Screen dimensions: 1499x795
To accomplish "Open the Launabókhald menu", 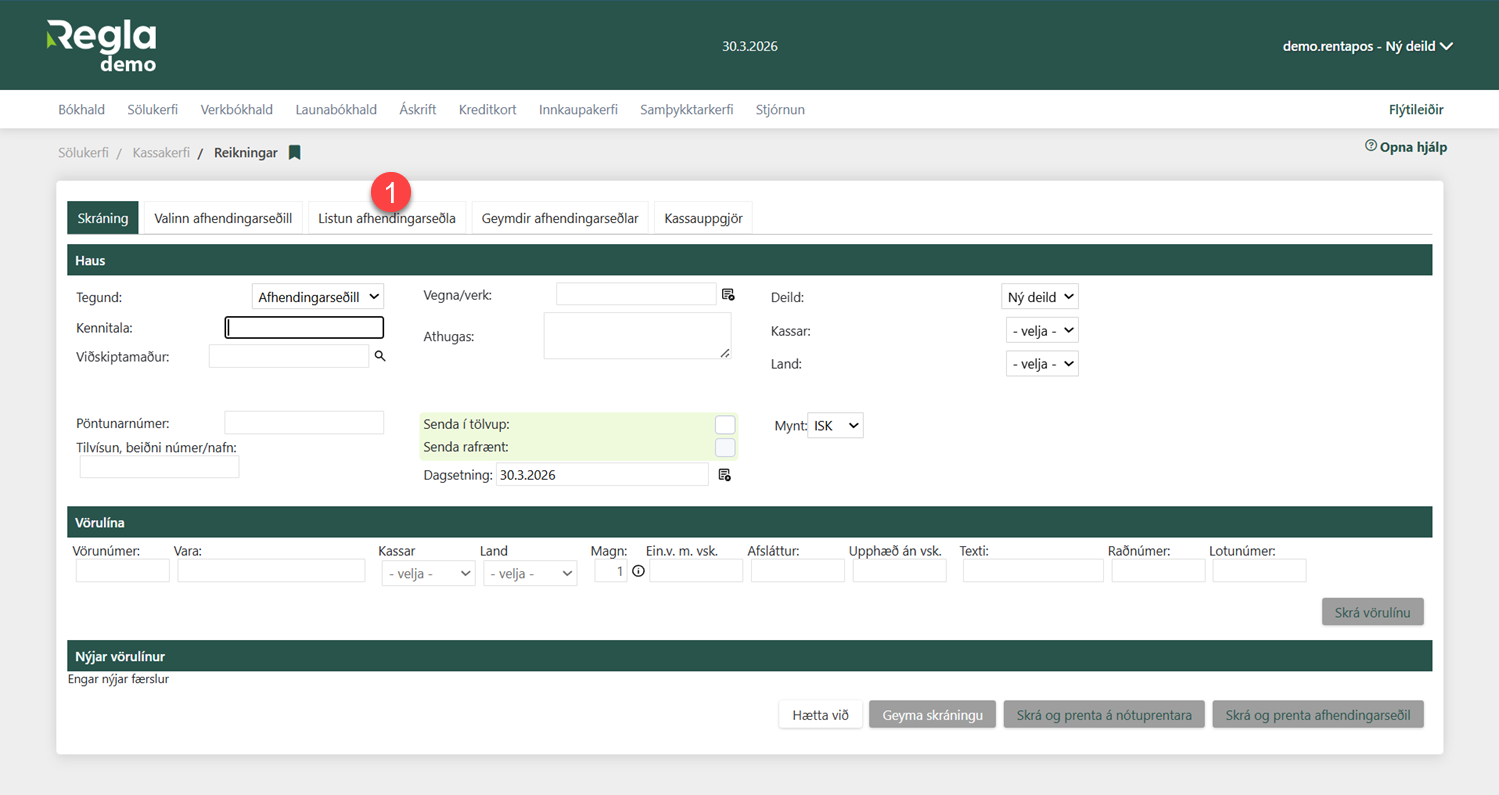I will (336, 110).
